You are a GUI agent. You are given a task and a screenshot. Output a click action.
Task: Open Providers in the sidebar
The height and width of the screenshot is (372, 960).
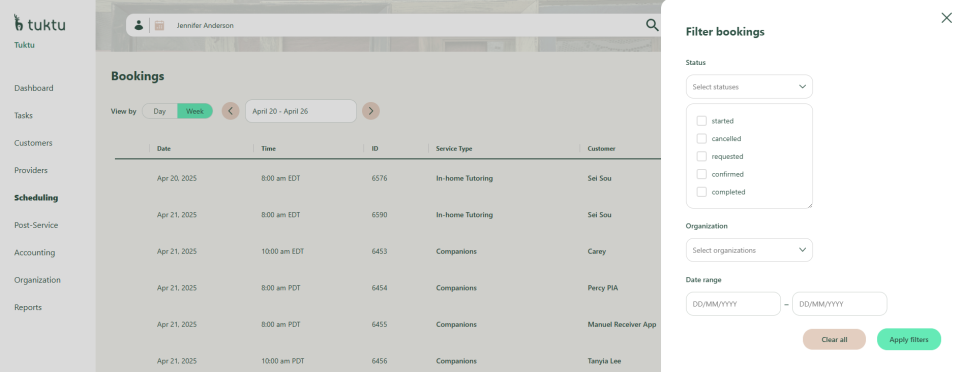point(31,171)
